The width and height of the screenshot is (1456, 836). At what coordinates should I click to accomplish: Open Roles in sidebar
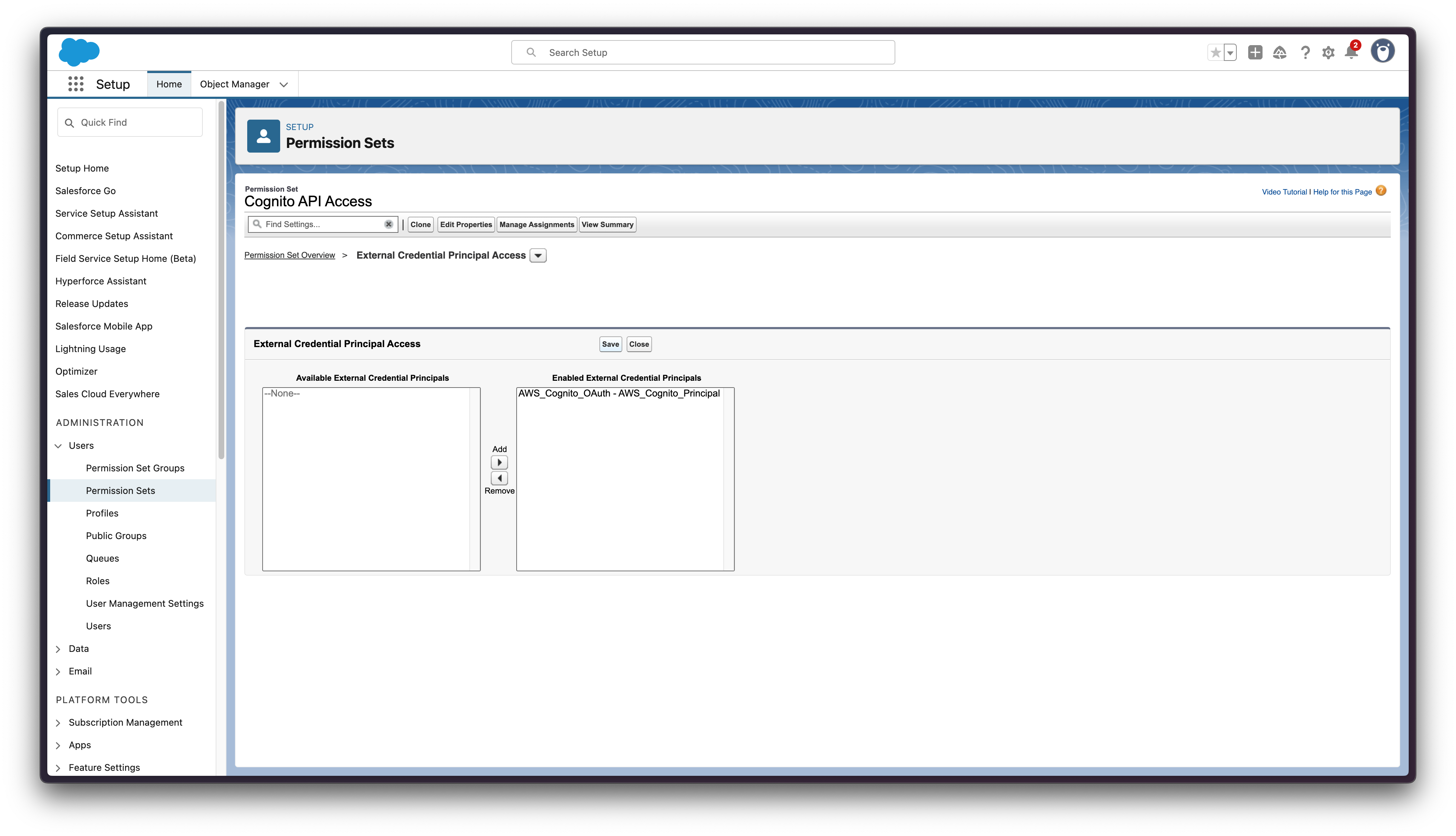pyautogui.click(x=97, y=581)
